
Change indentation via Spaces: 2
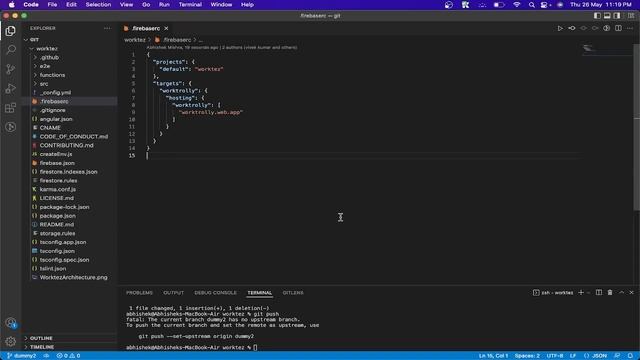[x=527, y=356]
